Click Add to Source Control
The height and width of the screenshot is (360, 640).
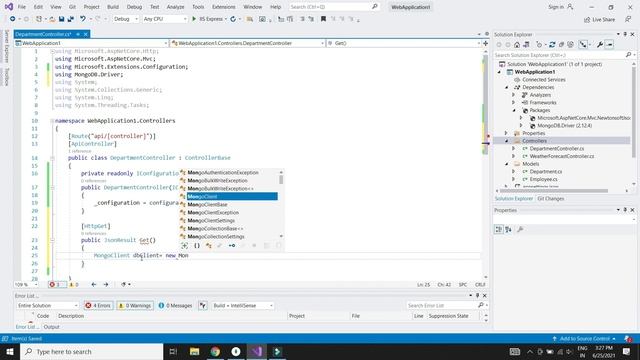[584, 338]
